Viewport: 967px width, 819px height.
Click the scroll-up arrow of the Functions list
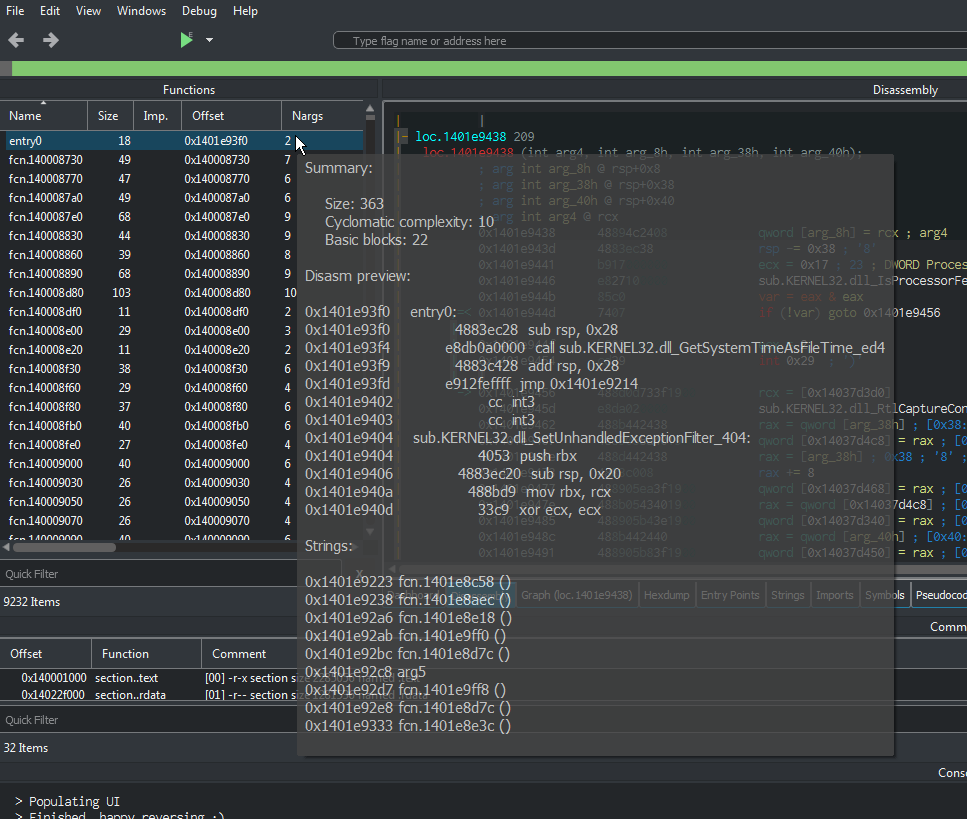click(370, 109)
